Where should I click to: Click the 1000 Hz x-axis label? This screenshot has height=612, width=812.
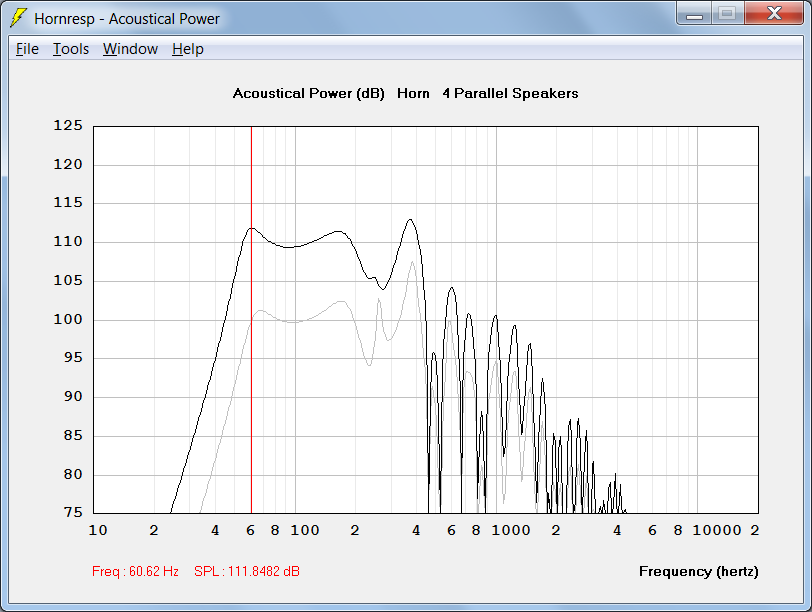511,530
